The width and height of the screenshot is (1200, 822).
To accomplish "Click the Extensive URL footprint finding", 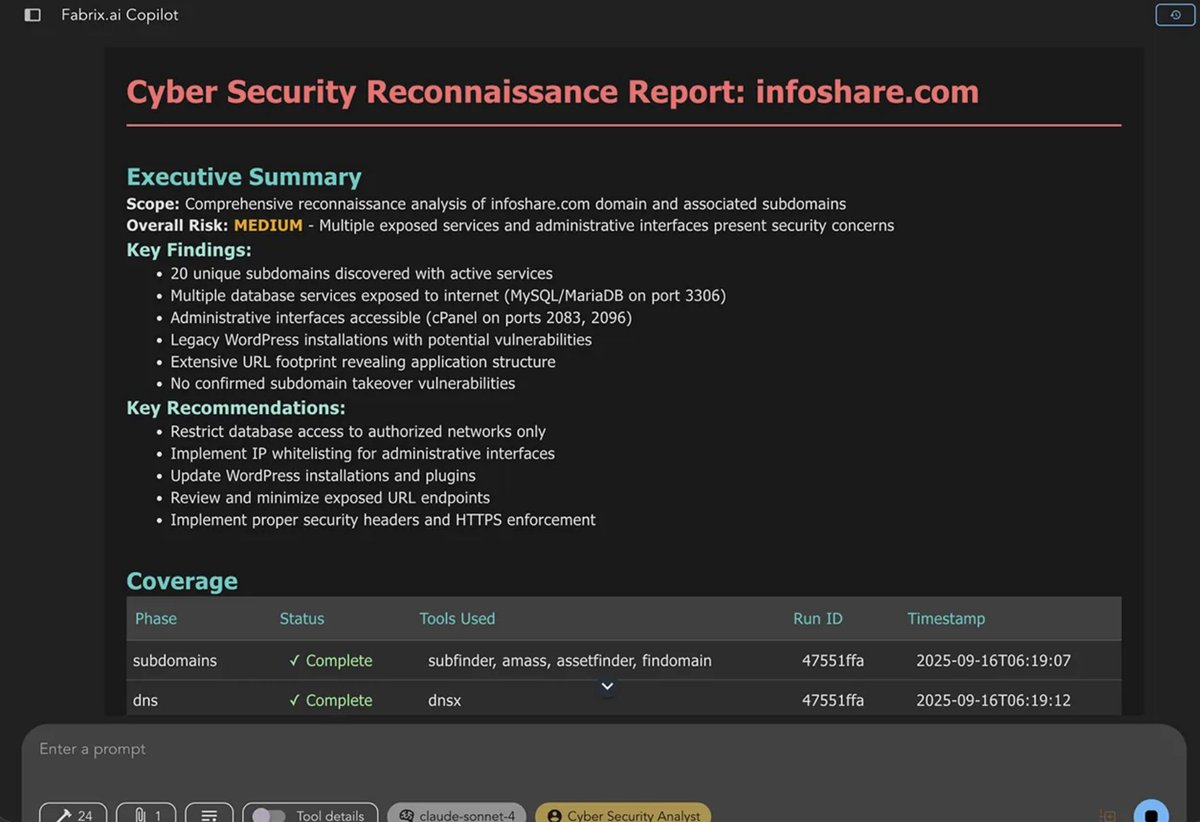I will click(363, 362).
